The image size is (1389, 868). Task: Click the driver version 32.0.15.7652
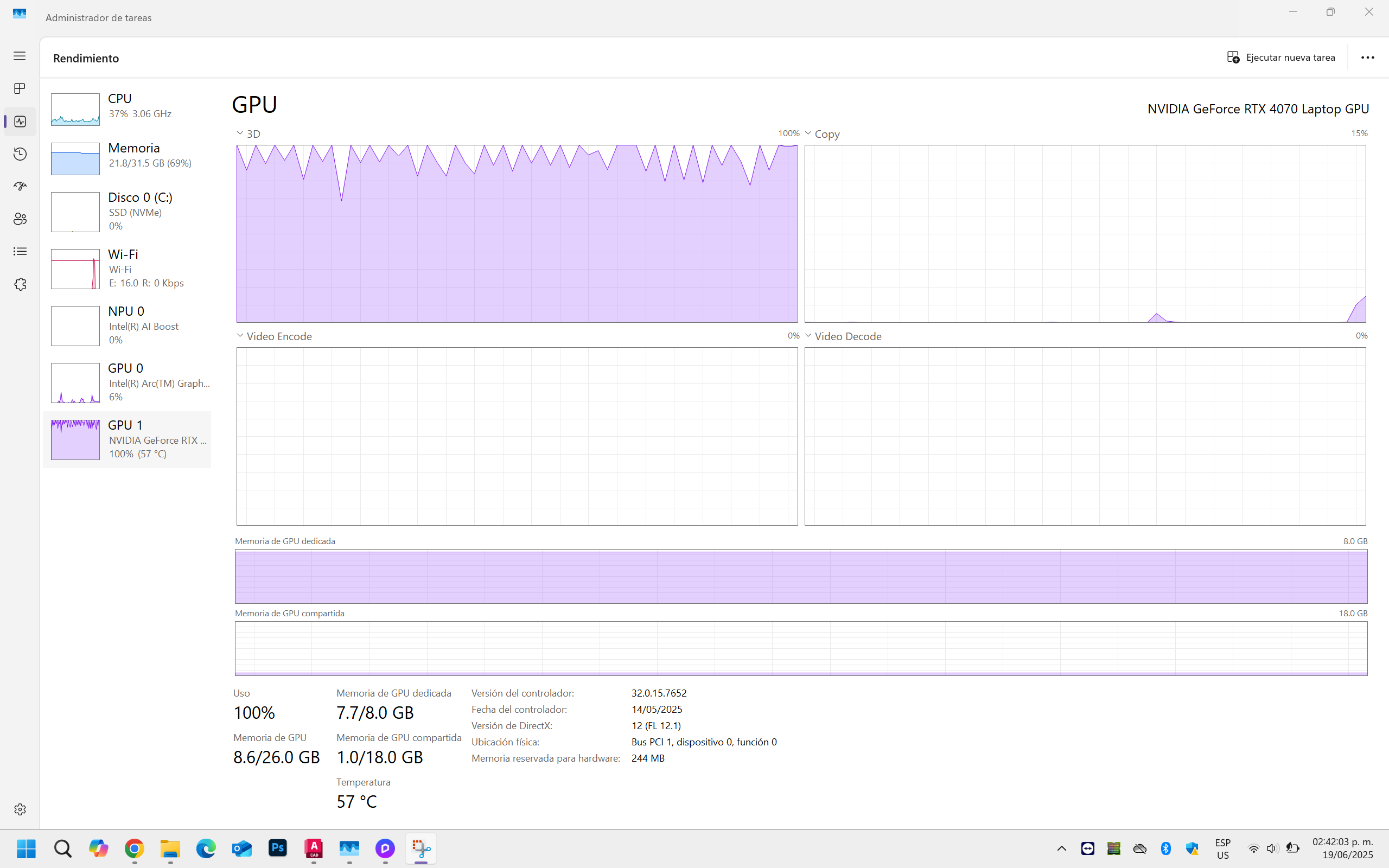click(659, 693)
